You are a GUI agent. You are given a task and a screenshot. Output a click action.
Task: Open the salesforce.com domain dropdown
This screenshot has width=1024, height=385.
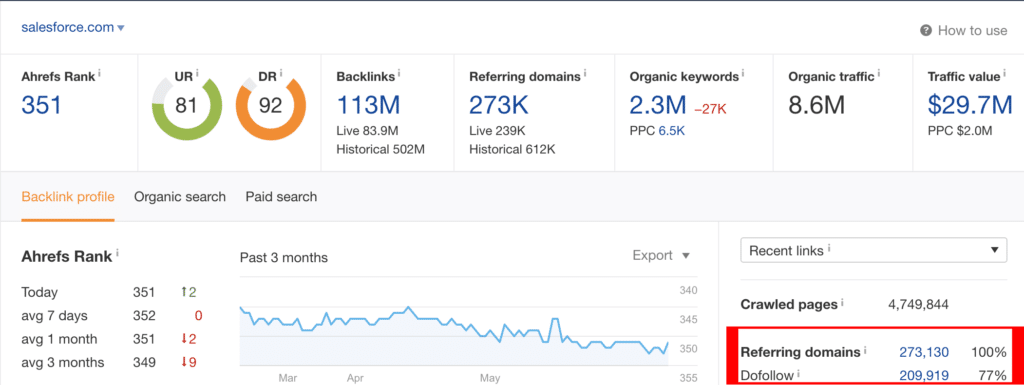coord(73,28)
